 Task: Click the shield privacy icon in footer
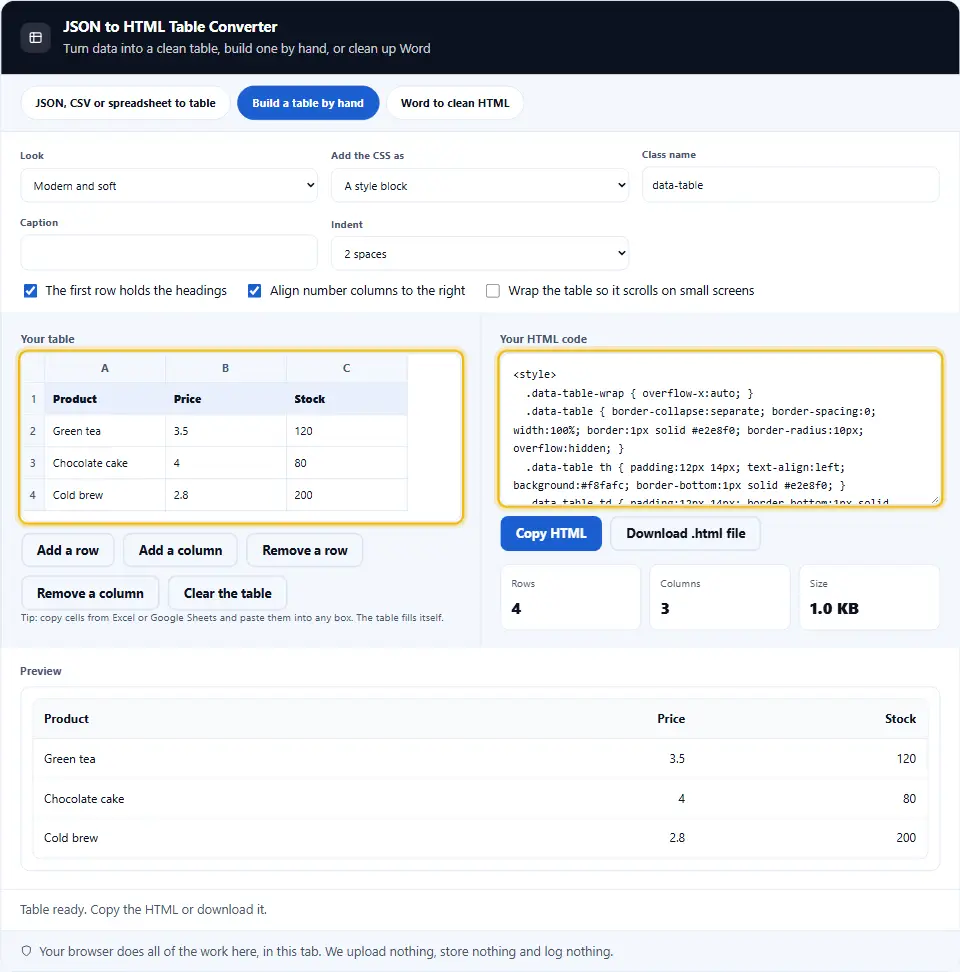[27, 951]
